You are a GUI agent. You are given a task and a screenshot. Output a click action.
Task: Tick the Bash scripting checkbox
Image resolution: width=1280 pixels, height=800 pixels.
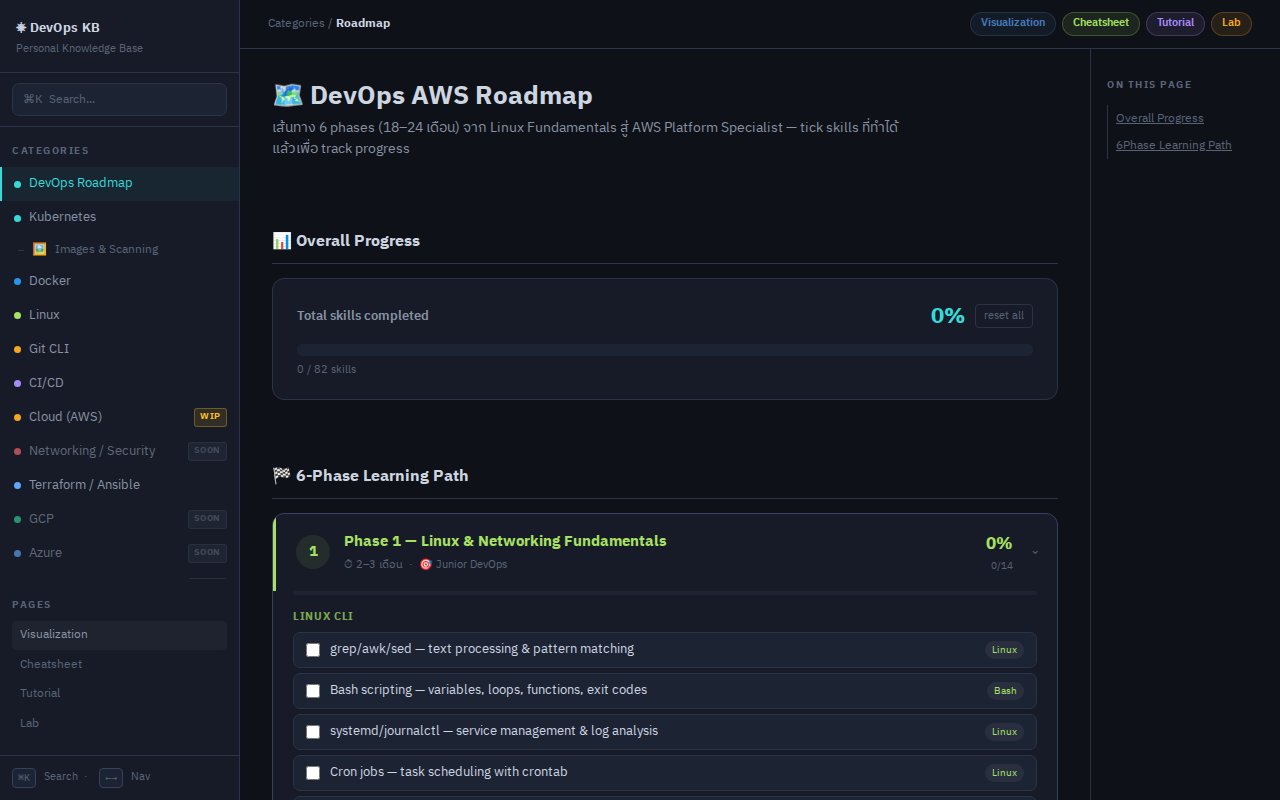tap(313, 691)
